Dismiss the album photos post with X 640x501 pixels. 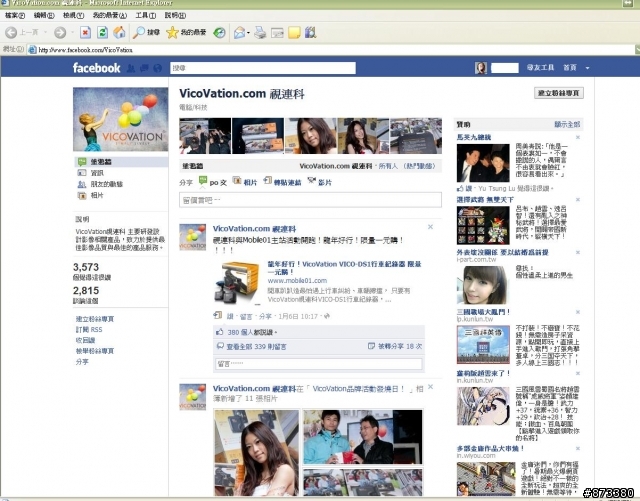430,387
